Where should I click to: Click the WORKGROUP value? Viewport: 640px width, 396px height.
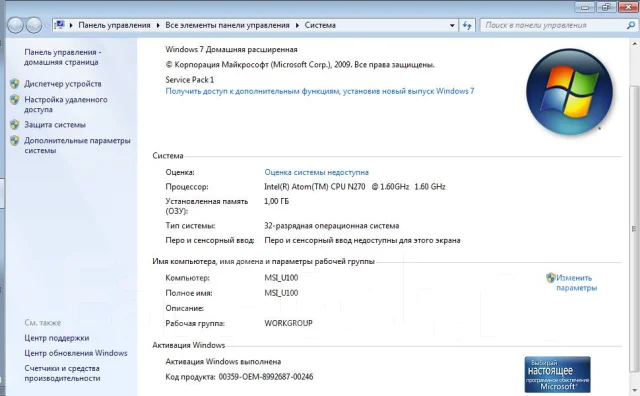click(288, 323)
